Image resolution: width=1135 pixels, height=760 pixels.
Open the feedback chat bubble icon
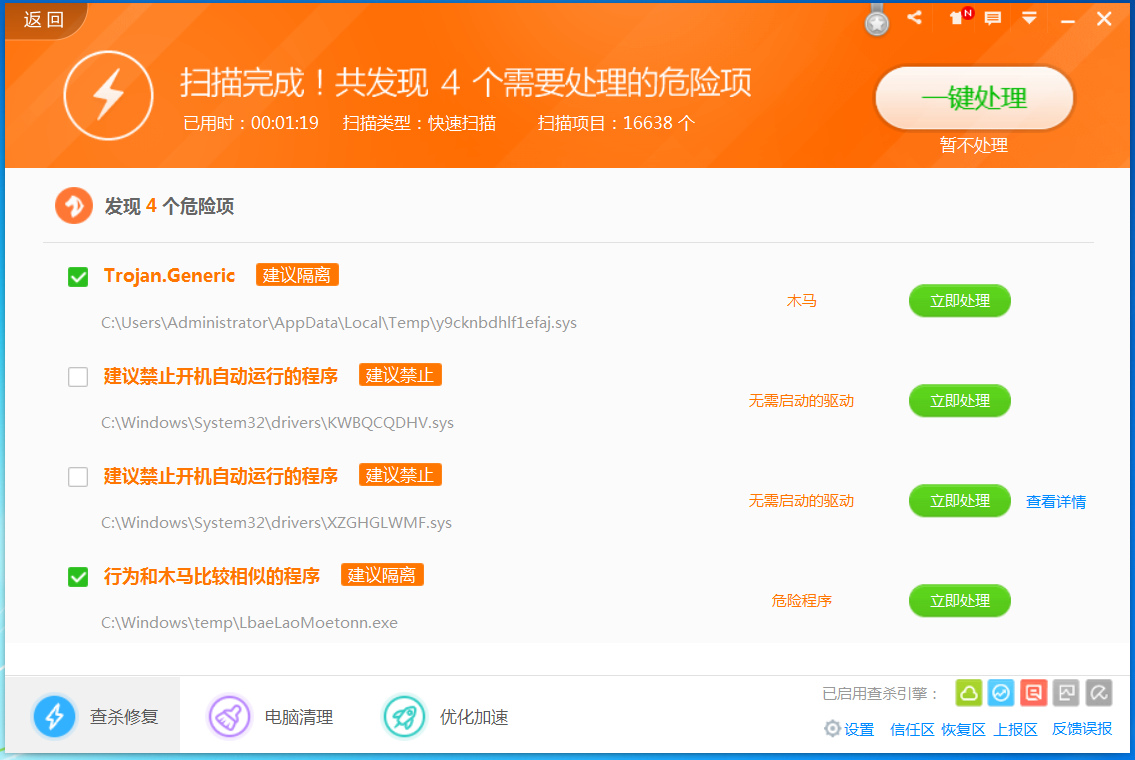(x=992, y=18)
